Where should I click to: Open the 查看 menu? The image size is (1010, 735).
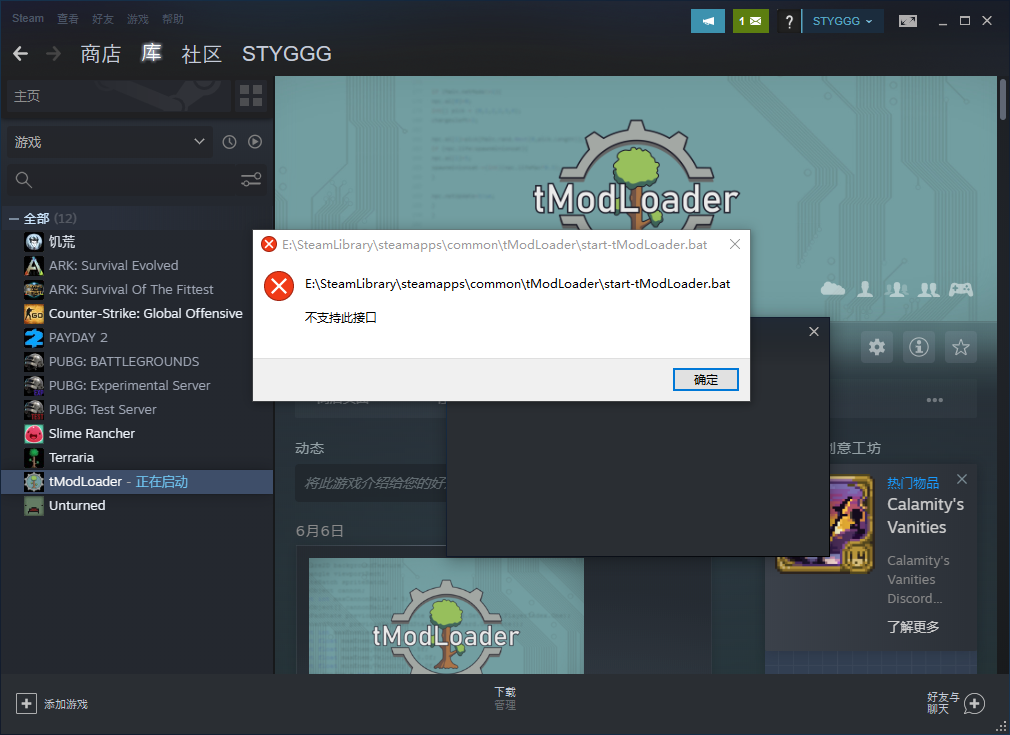(x=68, y=19)
